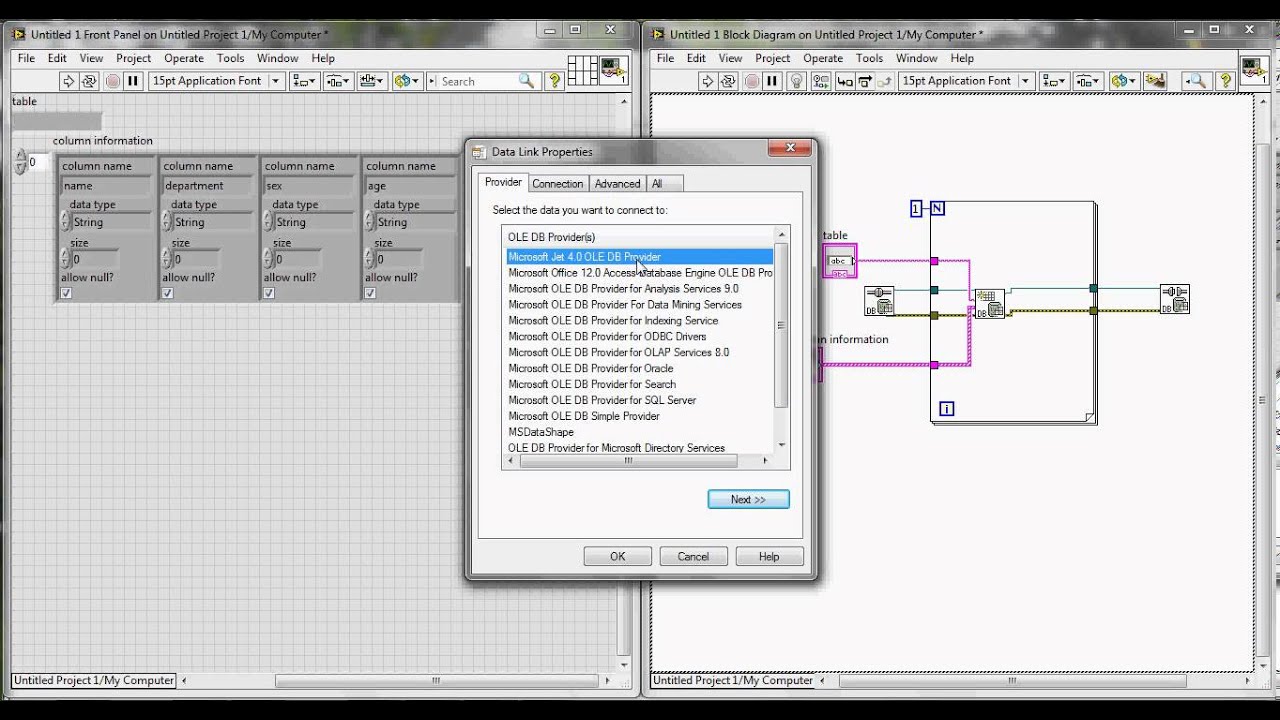Click Run Continuously in Front Panel toolbar
Image resolution: width=1280 pixels, height=720 pixels.
coord(89,81)
